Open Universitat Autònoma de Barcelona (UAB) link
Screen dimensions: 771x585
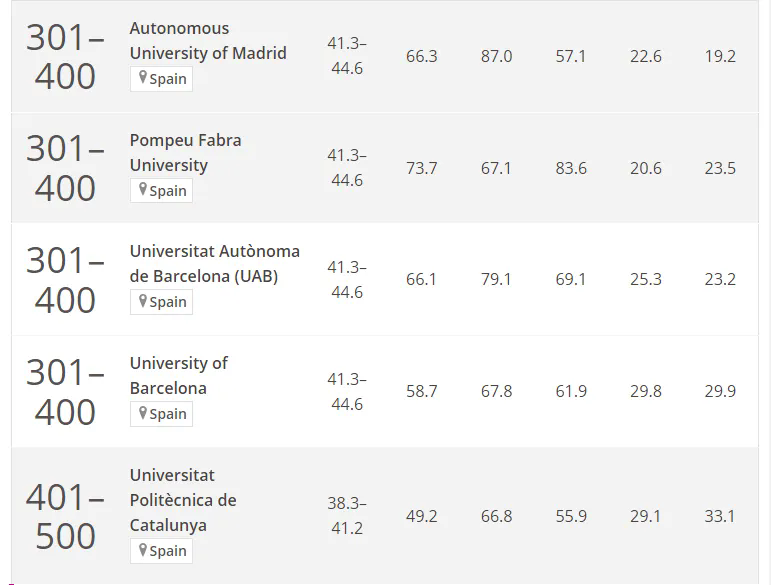point(215,263)
